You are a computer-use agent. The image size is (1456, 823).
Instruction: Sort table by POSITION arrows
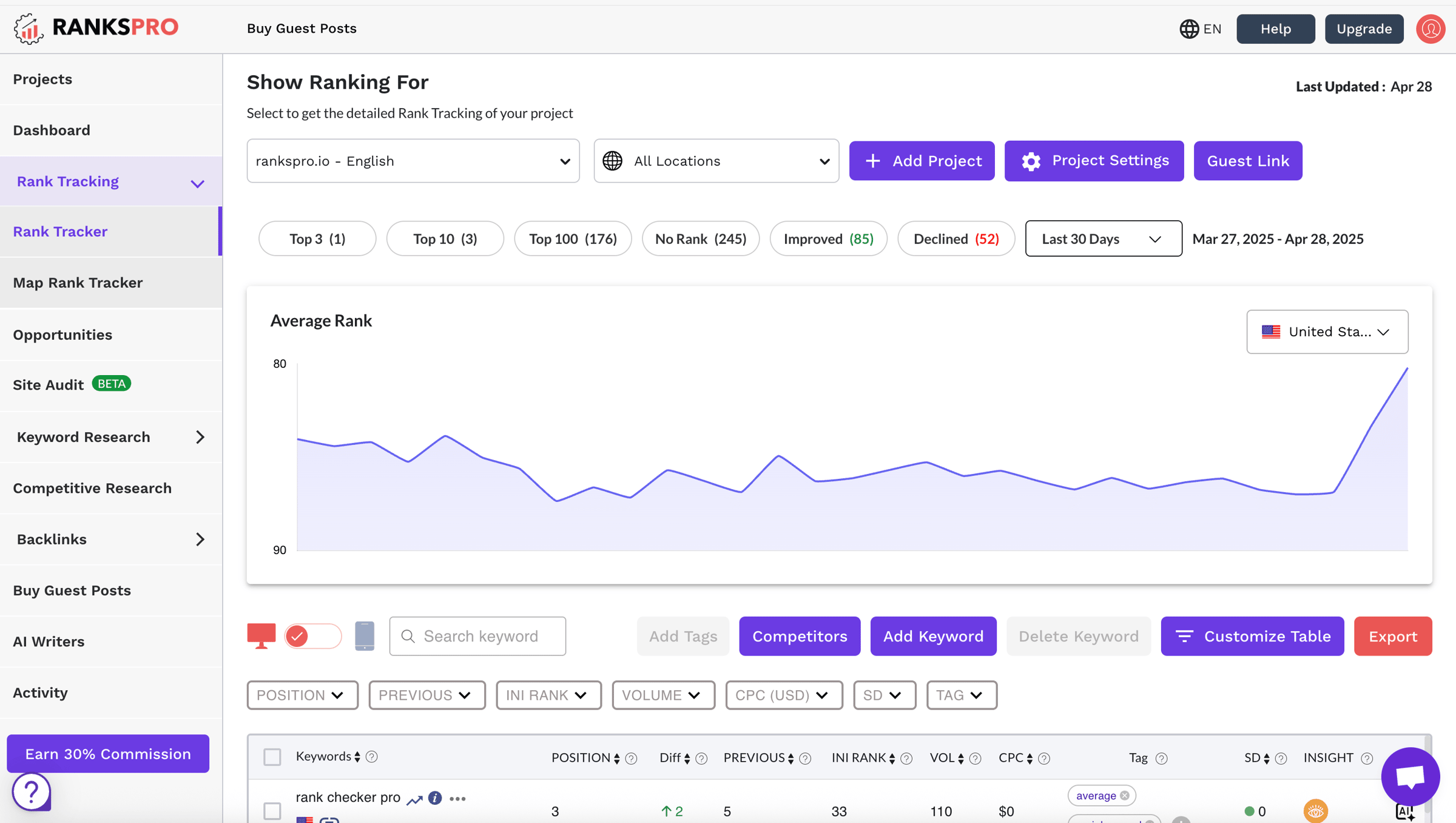[x=616, y=758]
